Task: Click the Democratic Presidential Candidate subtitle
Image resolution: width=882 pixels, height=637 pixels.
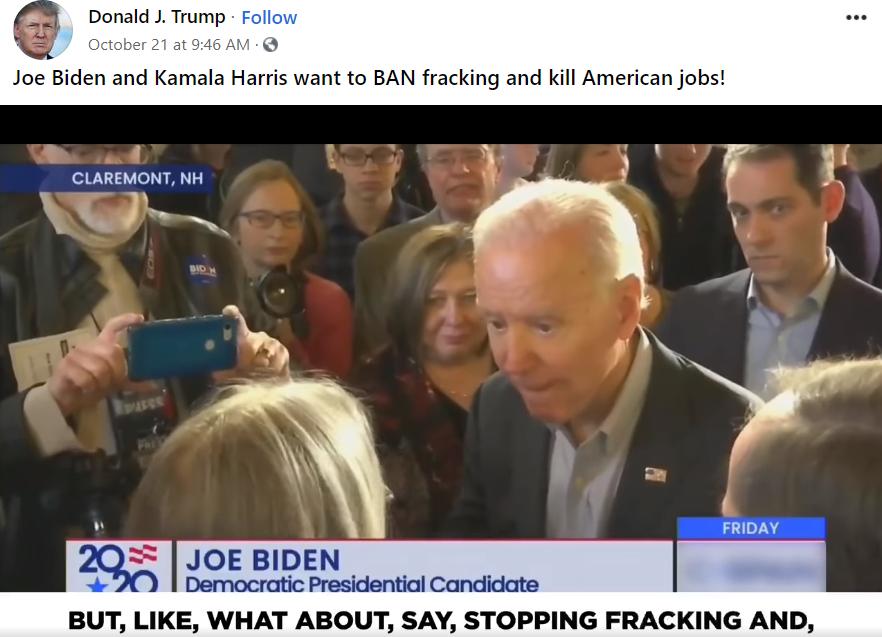Action: click(362, 585)
